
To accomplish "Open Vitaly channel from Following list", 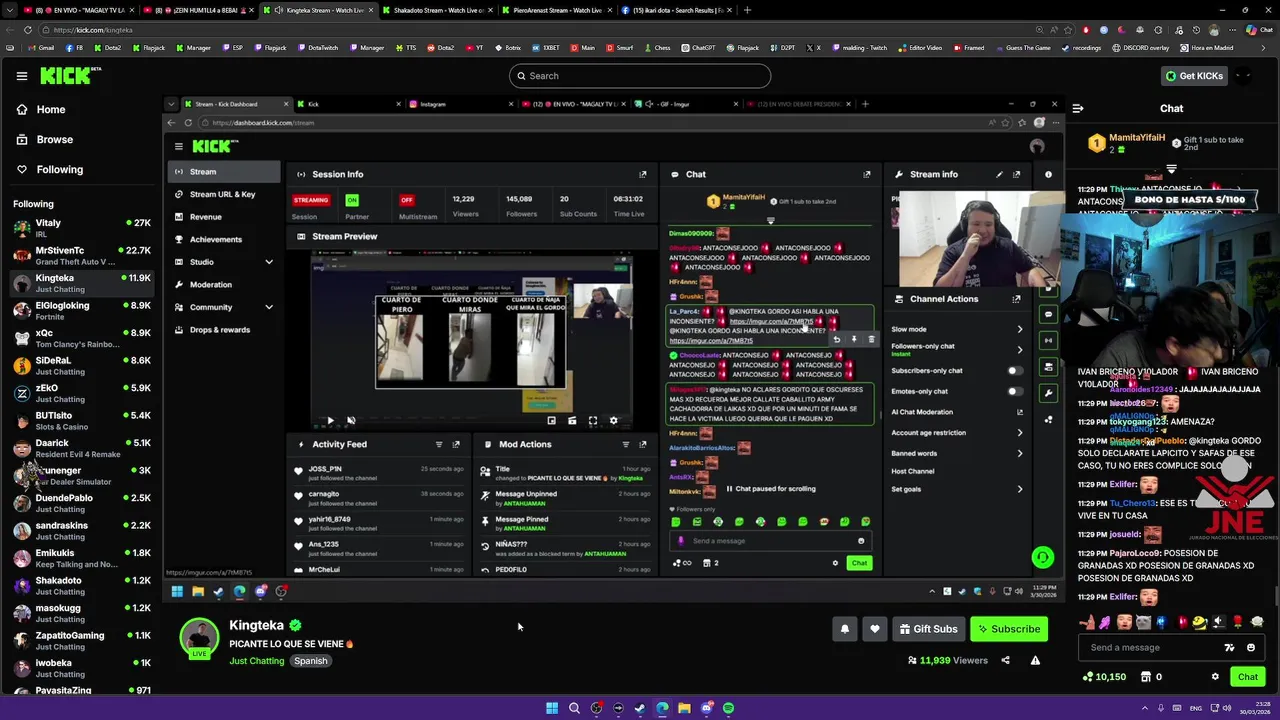I will (82, 228).
